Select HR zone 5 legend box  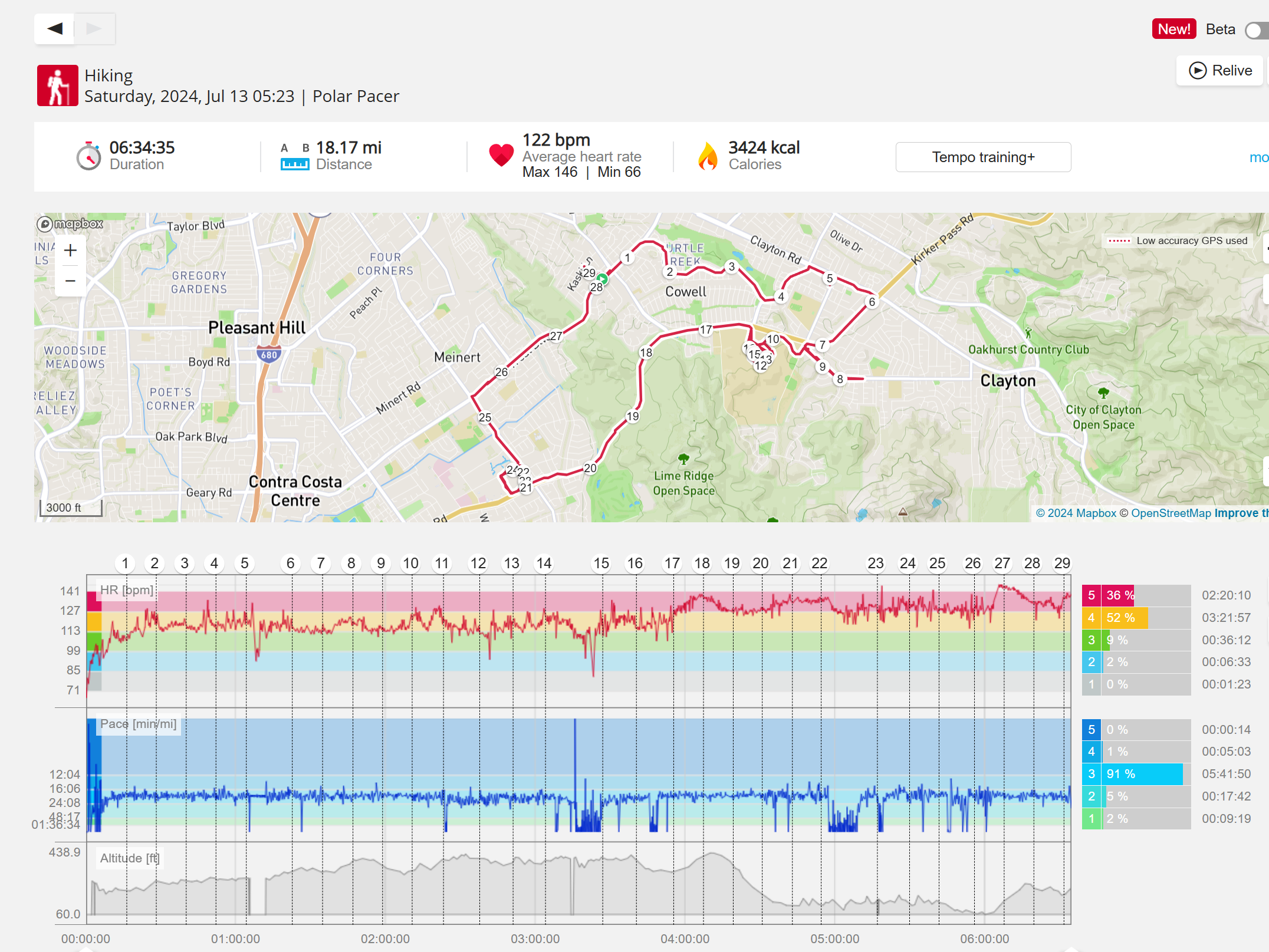pyautogui.click(x=1091, y=595)
